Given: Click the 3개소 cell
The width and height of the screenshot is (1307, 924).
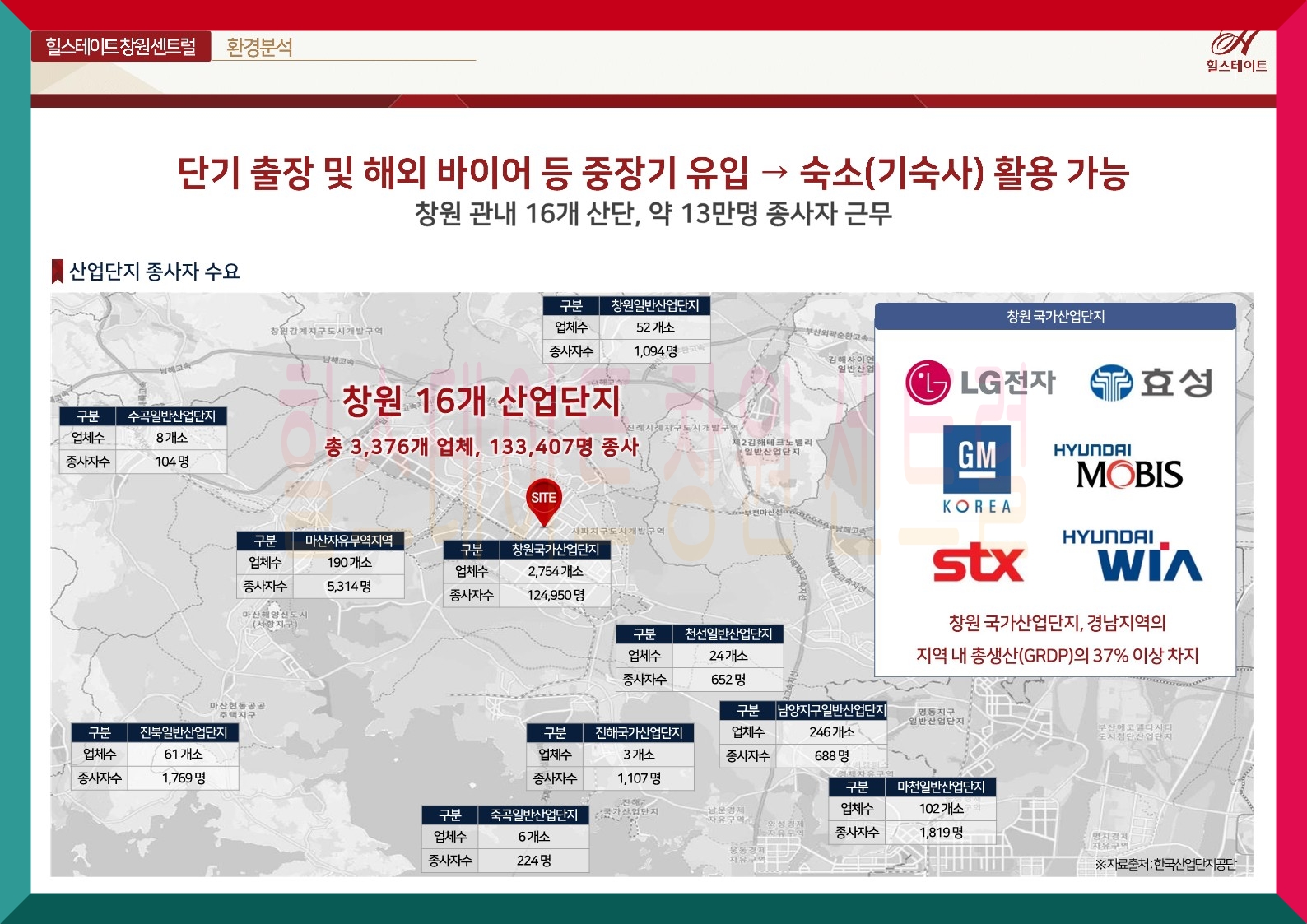Looking at the screenshot, I should 639,755.
